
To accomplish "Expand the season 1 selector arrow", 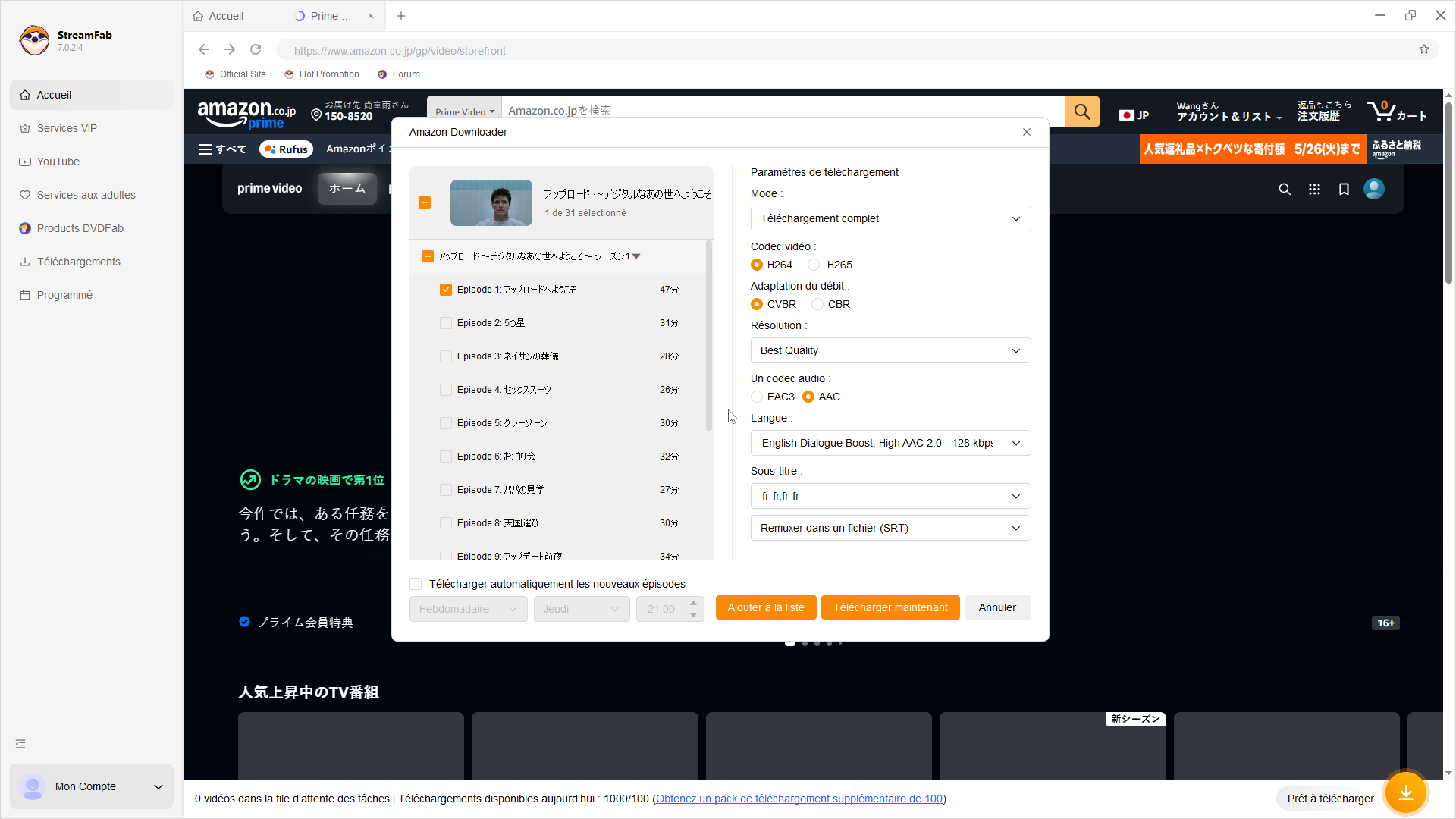I will click(x=636, y=256).
